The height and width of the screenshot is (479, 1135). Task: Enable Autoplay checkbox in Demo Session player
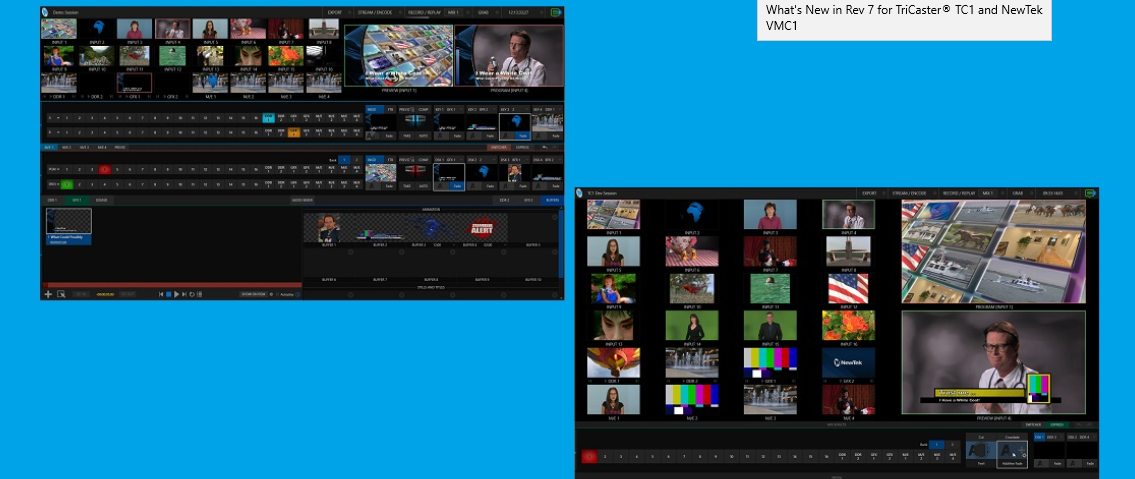(x=278, y=294)
